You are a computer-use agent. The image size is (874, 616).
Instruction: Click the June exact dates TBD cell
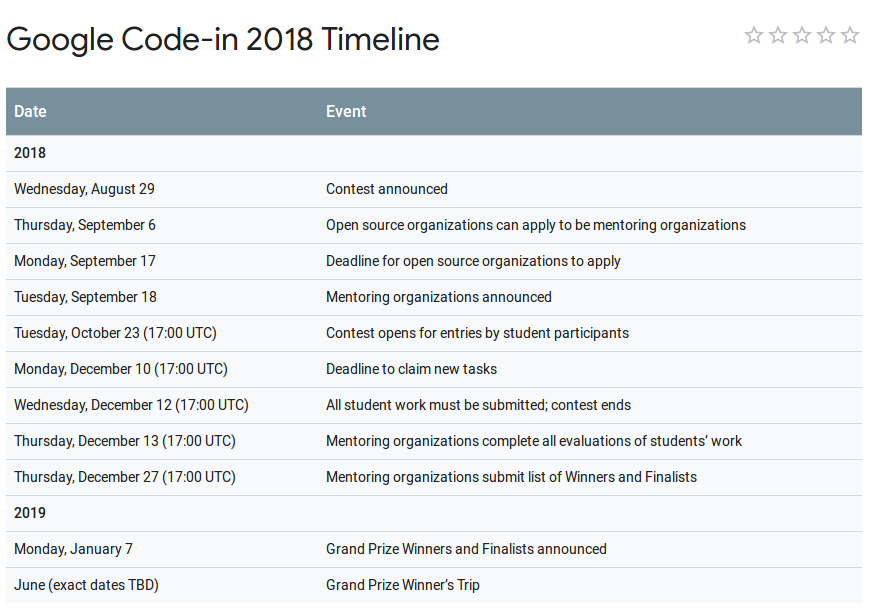pyautogui.click(x=86, y=585)
